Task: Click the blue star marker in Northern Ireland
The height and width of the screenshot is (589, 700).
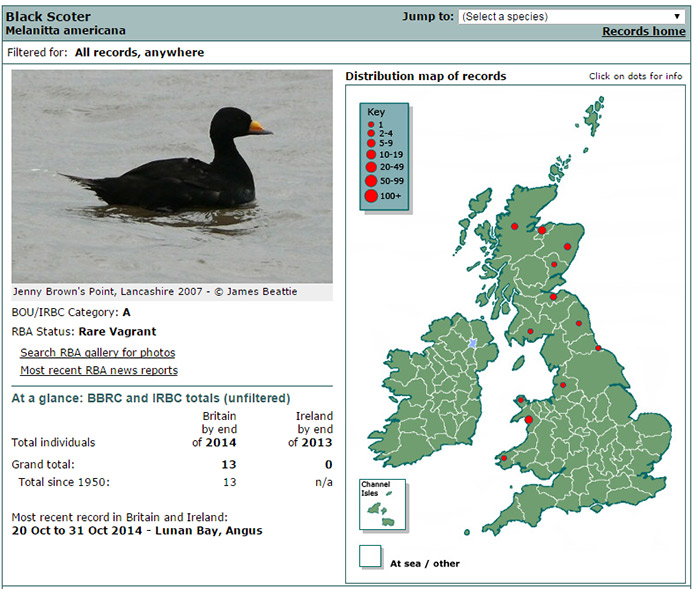Action: click(473, 343)
